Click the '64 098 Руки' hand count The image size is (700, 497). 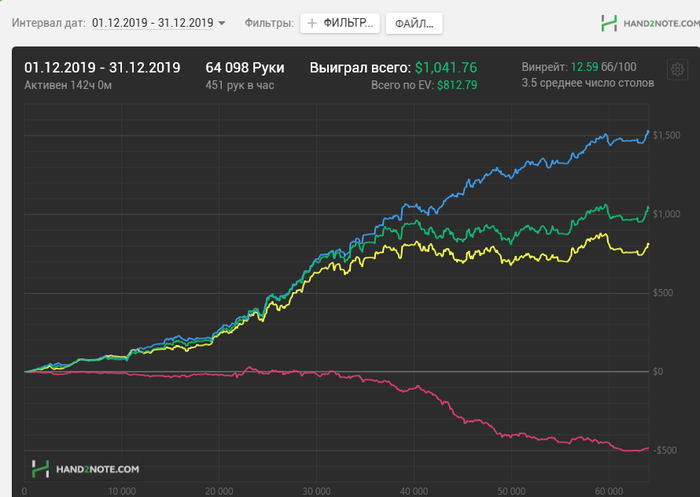(245, 67)
